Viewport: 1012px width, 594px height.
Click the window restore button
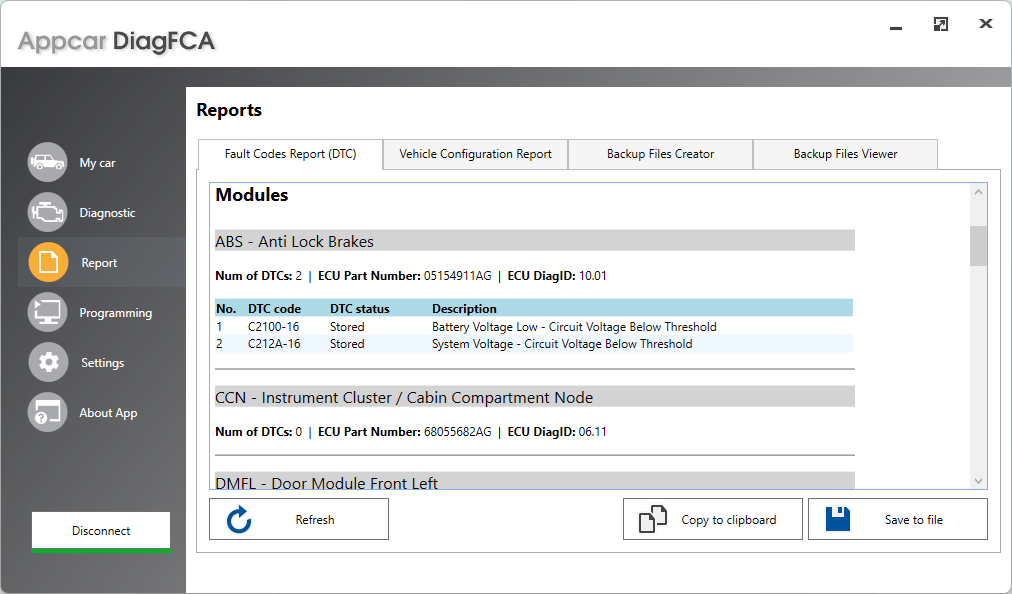[940, 23]
